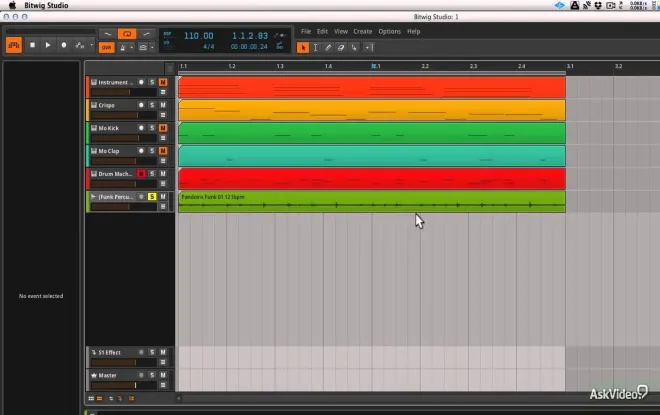Open the automation write mode dropdown arrow
660x415 pixels.
[x=92, y=45]
